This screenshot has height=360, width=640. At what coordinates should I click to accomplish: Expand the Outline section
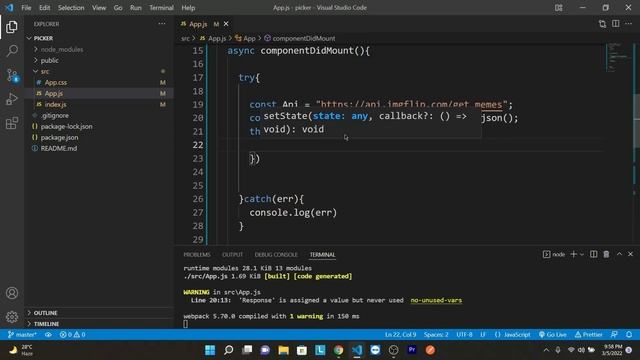coord(99,313)
